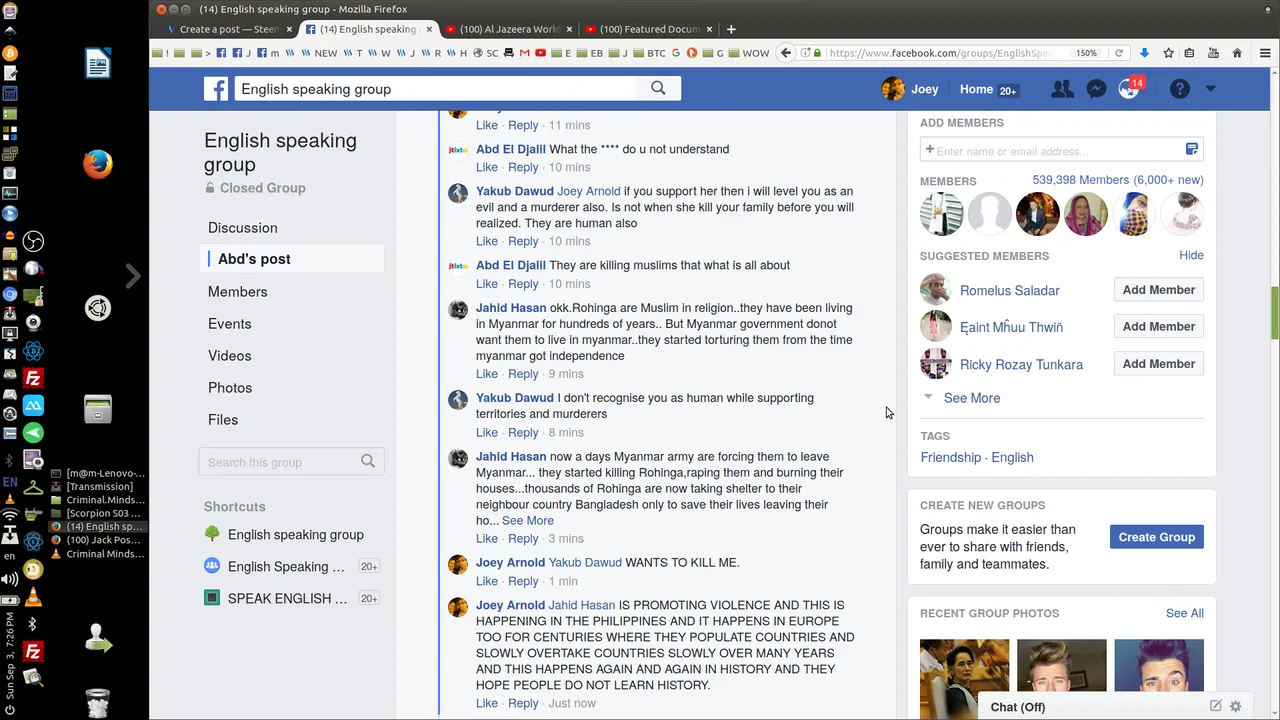Open the Facebook account dropdown arrow
The image size is (1280, 720).
point(1210,89)
